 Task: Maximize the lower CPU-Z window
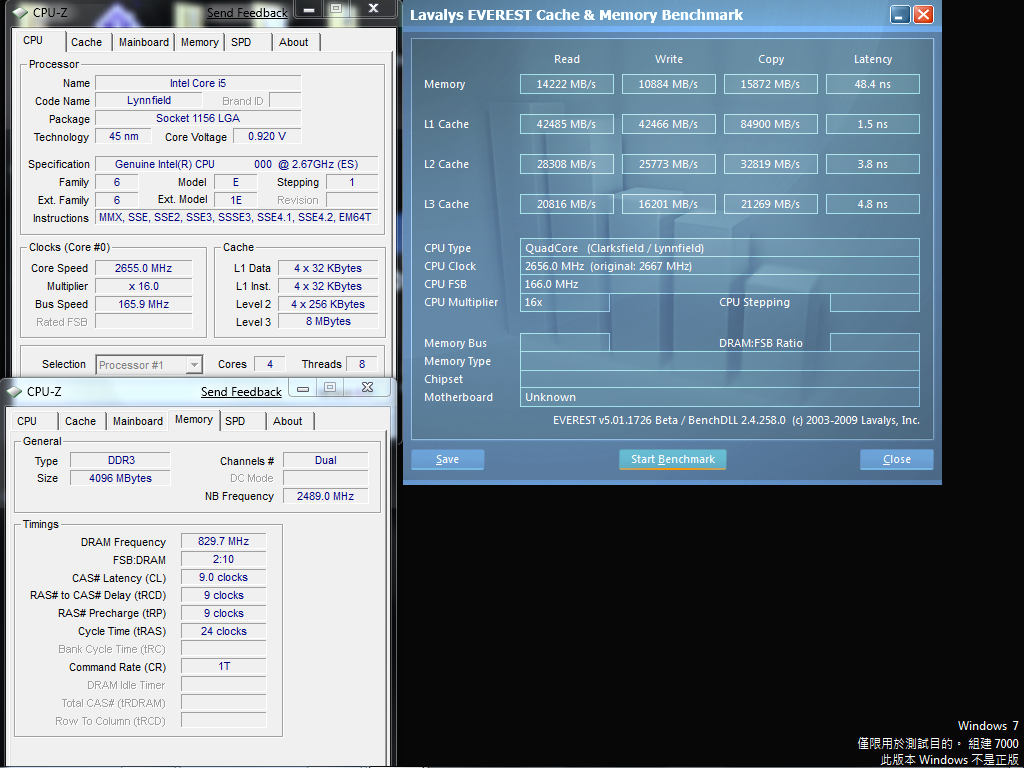click(330, 387)
